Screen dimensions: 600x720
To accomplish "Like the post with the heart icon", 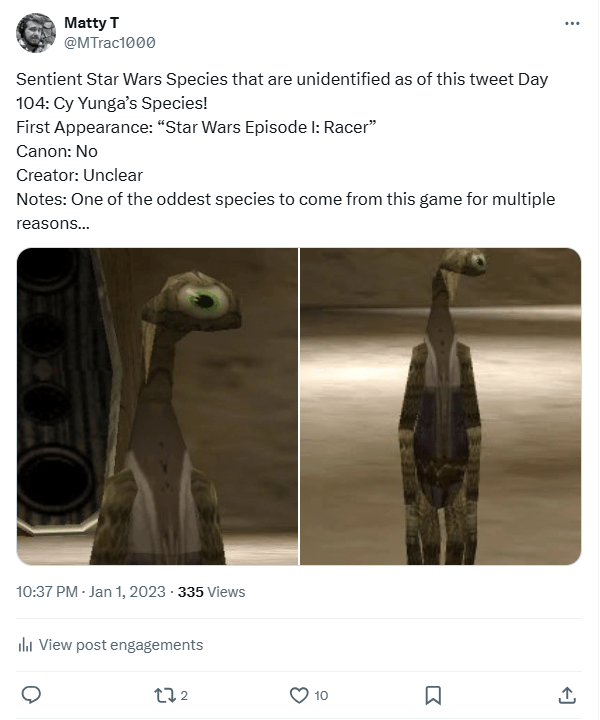I will 299,695.
